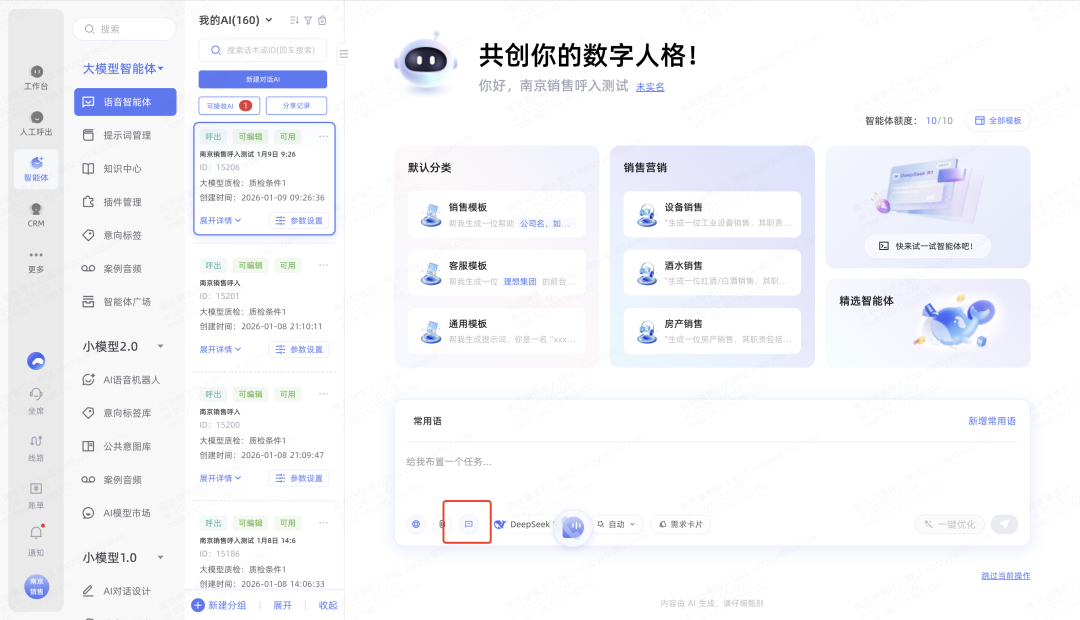
Task: Click the sort order icon next to 我的AI
Action: click(294, 20)
